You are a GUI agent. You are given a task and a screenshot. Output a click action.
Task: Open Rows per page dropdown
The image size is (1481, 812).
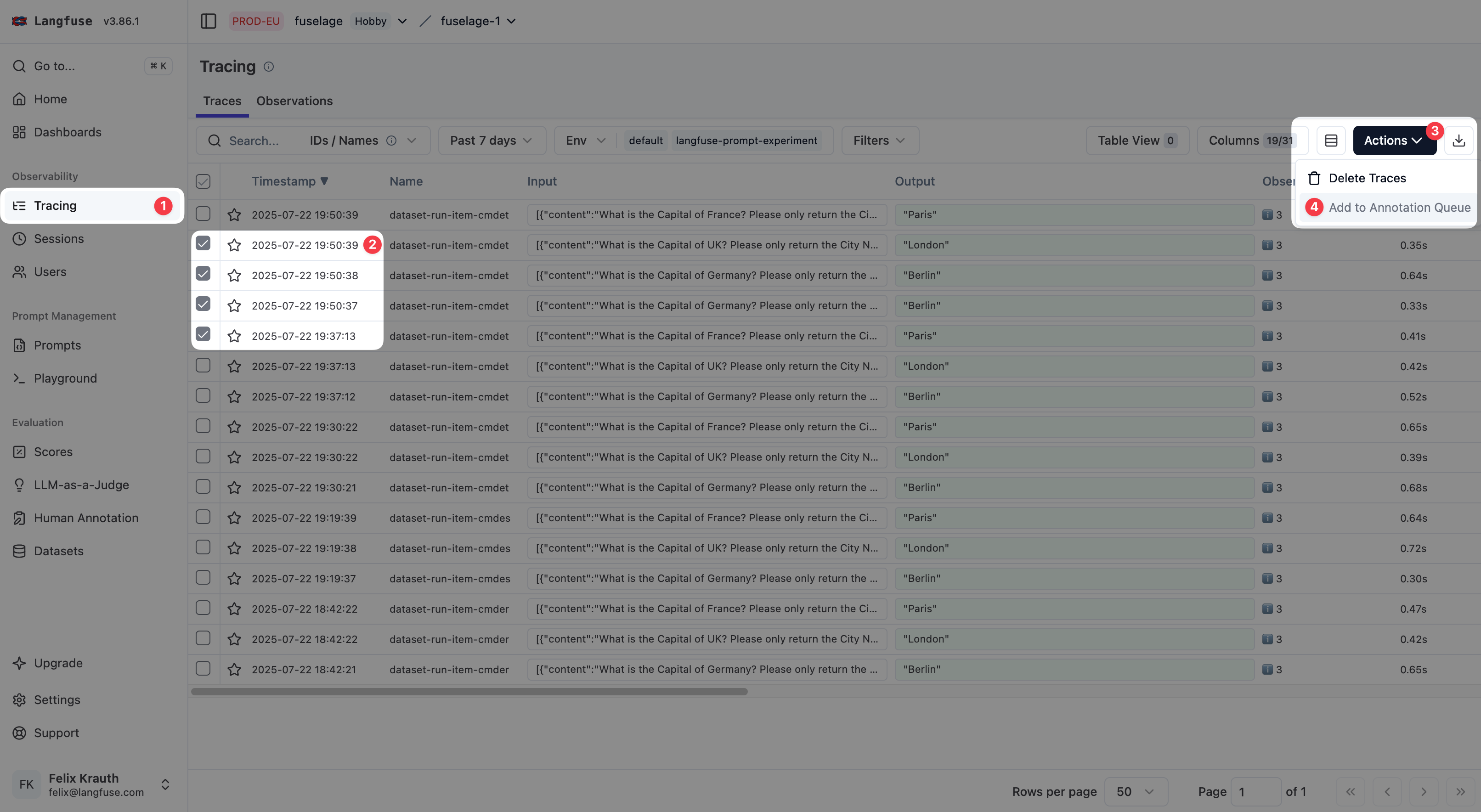1136,791
